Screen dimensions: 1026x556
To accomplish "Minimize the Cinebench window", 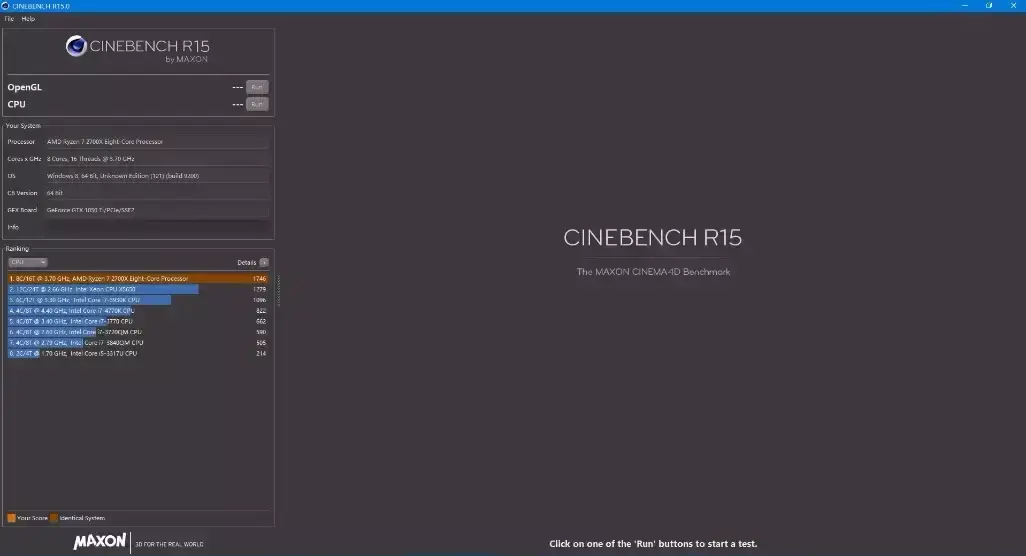I will click(x=964, y=5).
